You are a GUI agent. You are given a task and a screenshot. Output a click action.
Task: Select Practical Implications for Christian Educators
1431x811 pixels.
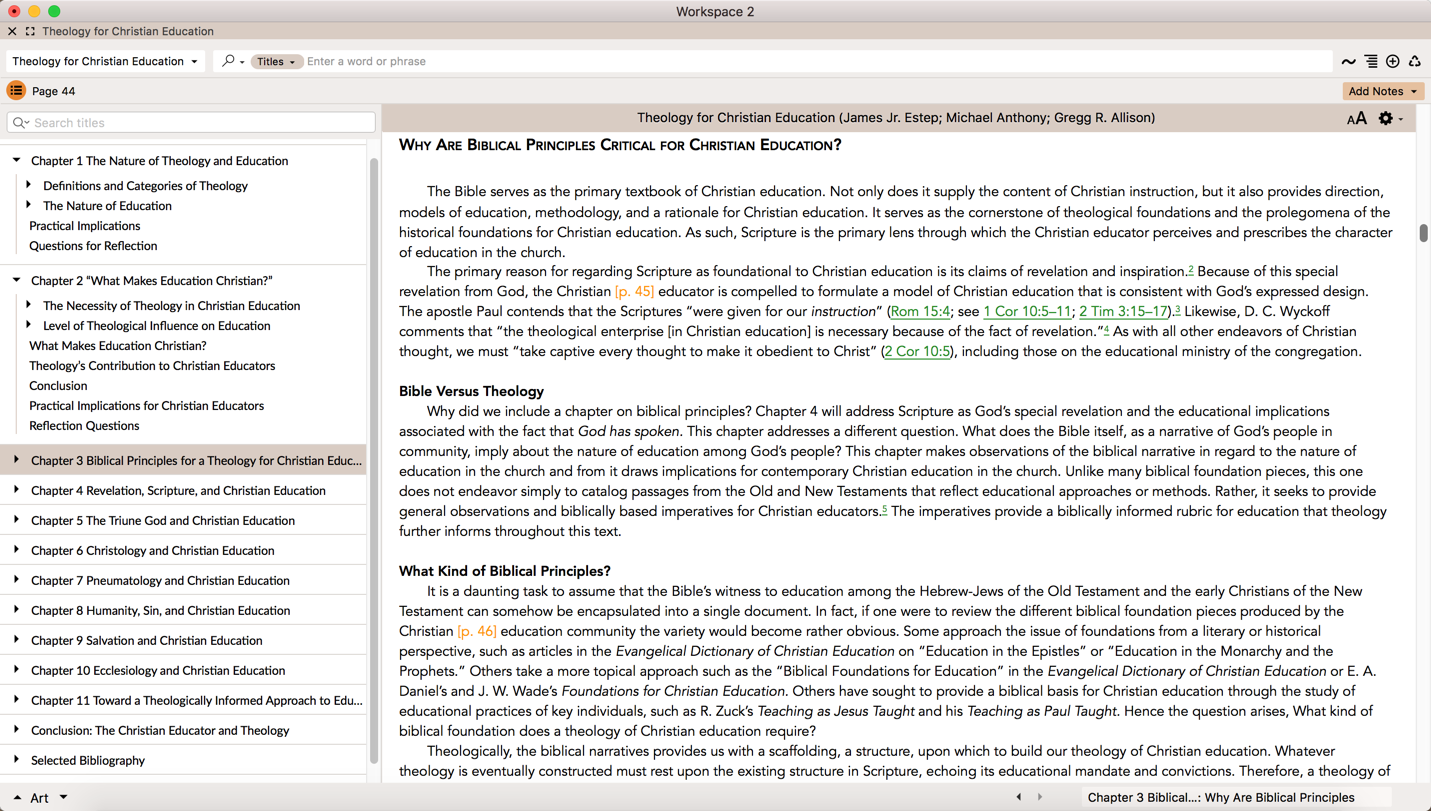(x=147, y=406)
